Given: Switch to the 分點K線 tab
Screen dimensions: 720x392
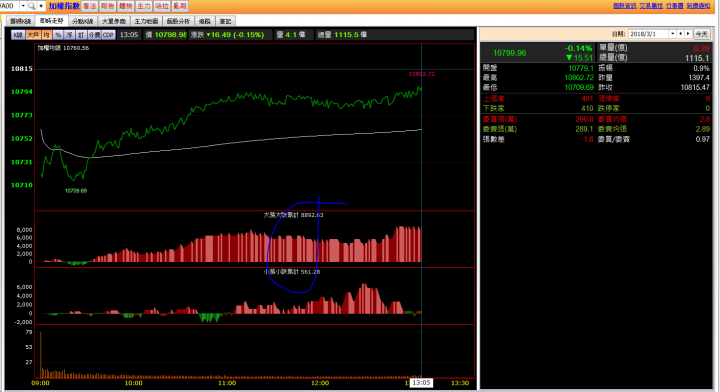Looking at the screenshot, I should (x=83, y=21).
